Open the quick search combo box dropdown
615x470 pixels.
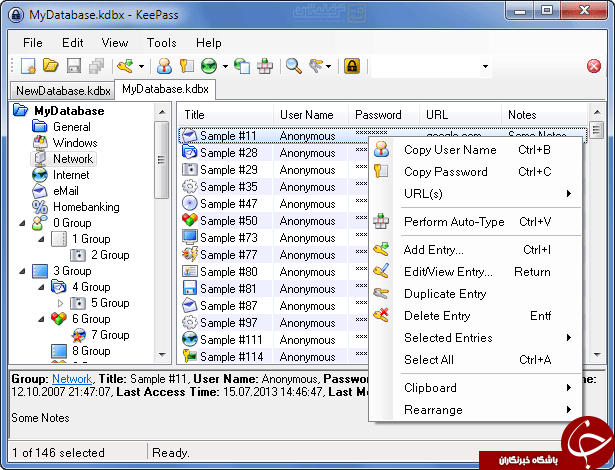(485, 66)
